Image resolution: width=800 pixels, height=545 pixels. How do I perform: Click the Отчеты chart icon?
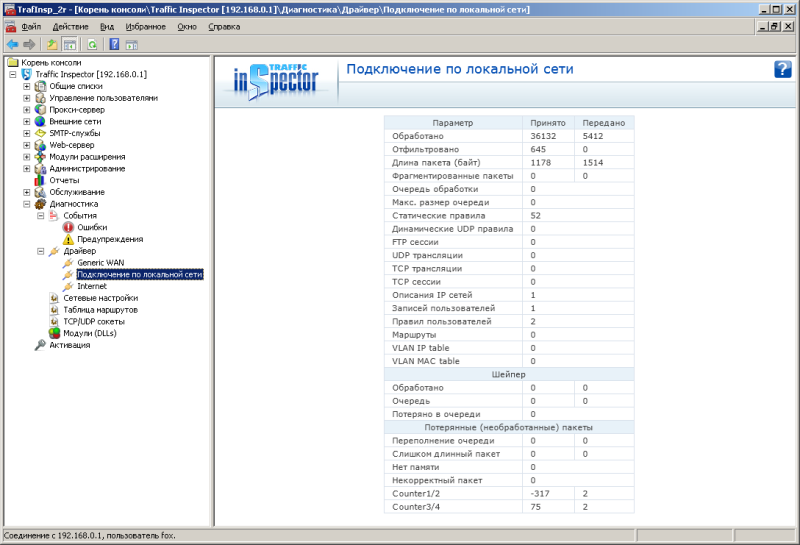pos(40,180)
